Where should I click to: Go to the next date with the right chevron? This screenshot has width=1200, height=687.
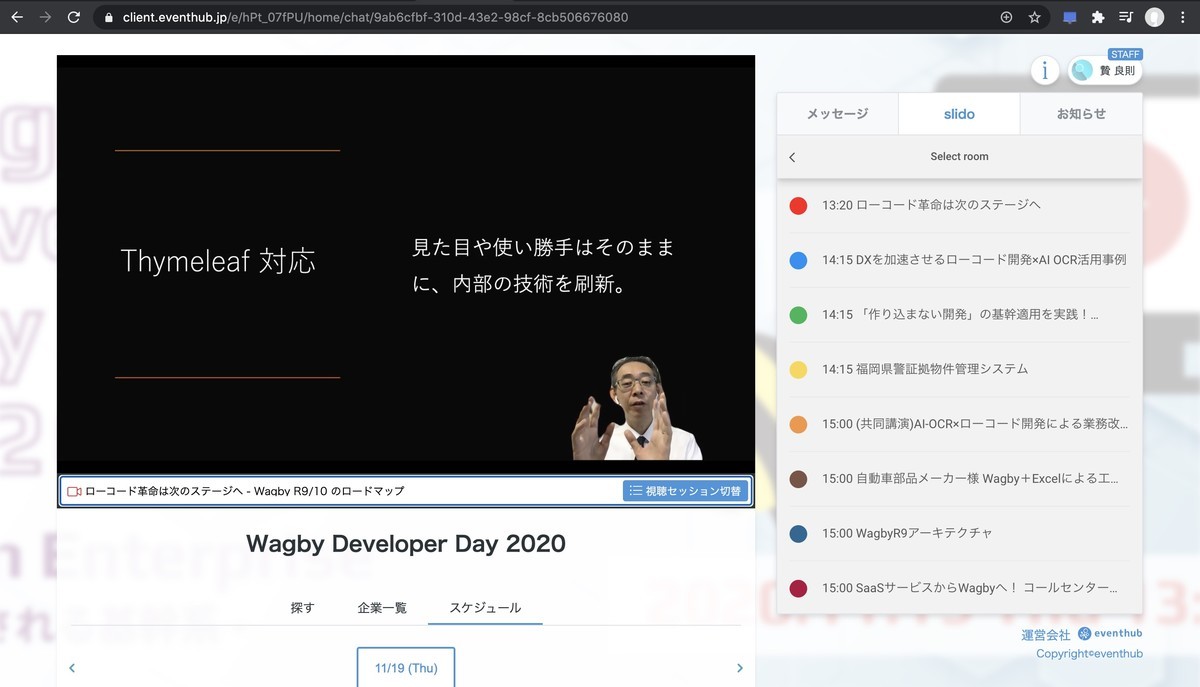pyautogui.click(x=740, y=668)
